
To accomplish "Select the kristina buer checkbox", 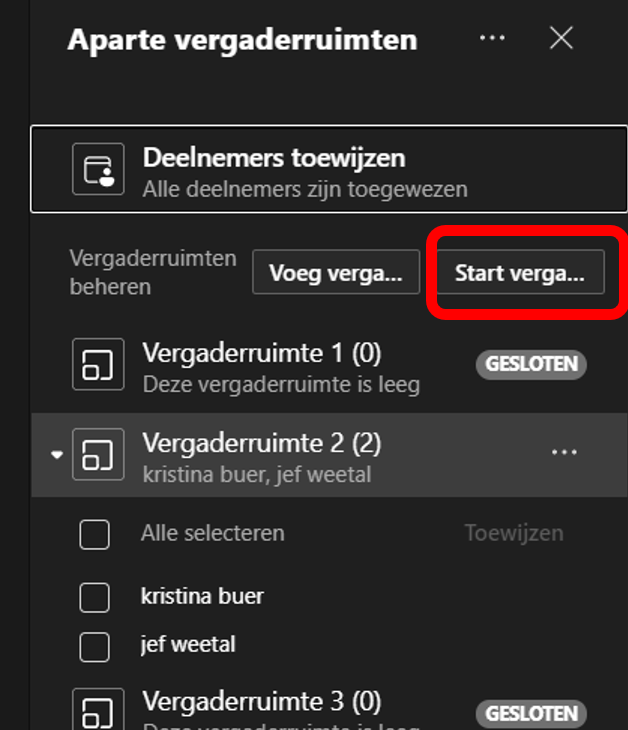I will (95, 597).
